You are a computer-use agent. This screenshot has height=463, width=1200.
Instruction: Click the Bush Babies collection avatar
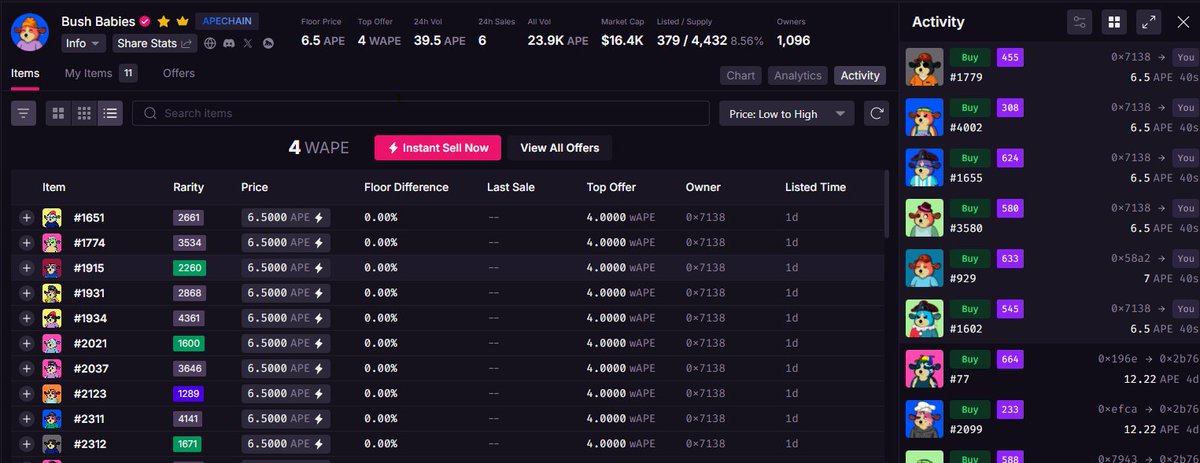(30, 33)
